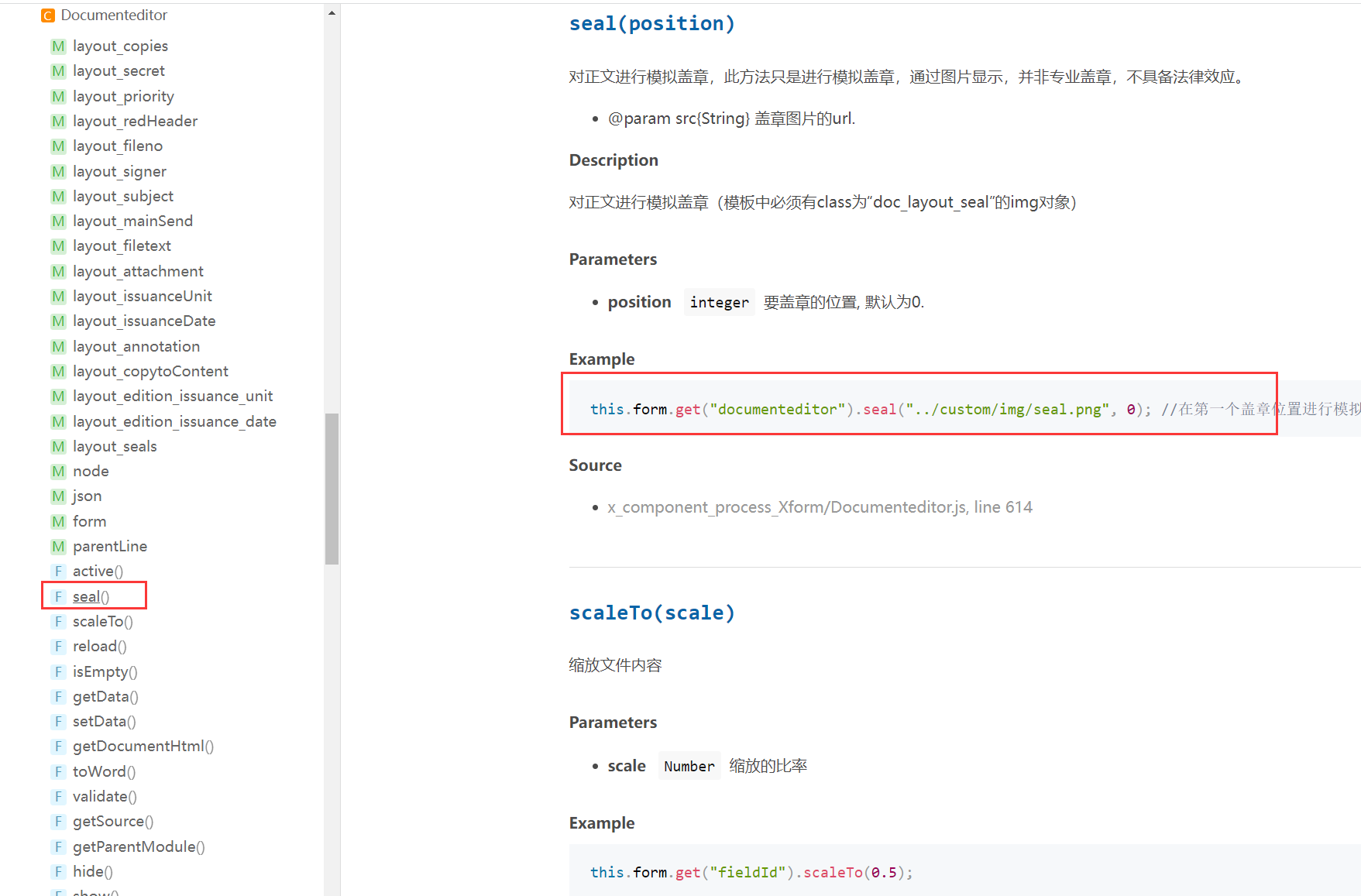Viewport: 1361px width, 896px height.
Task: Click the '@param src{String}' bullet text
Action: pyautogui.click(x=731, y=118)
